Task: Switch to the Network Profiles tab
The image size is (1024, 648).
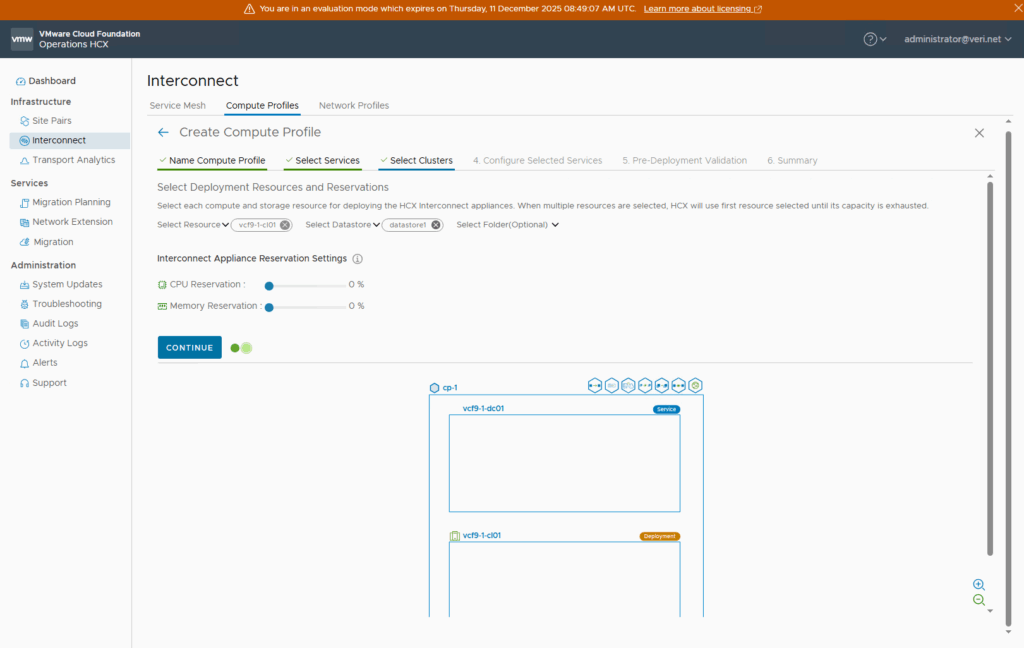Action: (x=354, y=105)
